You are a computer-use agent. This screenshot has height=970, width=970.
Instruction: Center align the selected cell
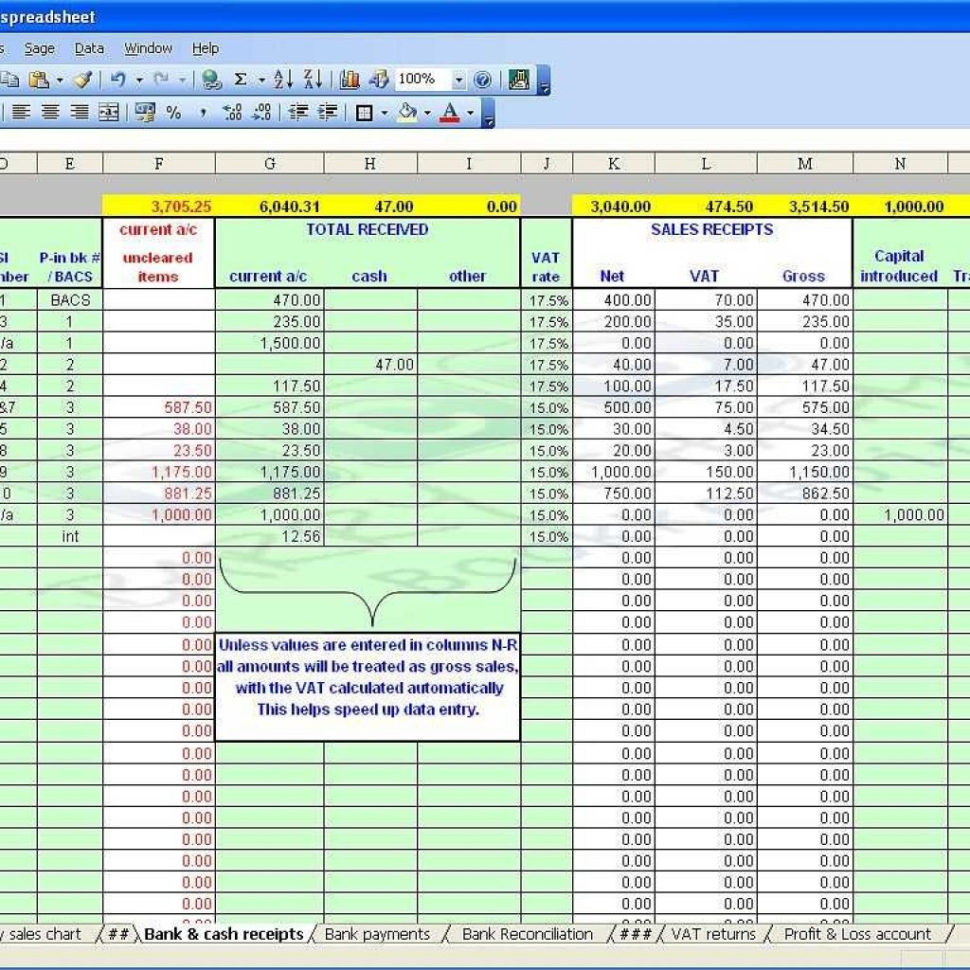pyautogui.click(x=51, y=114)
